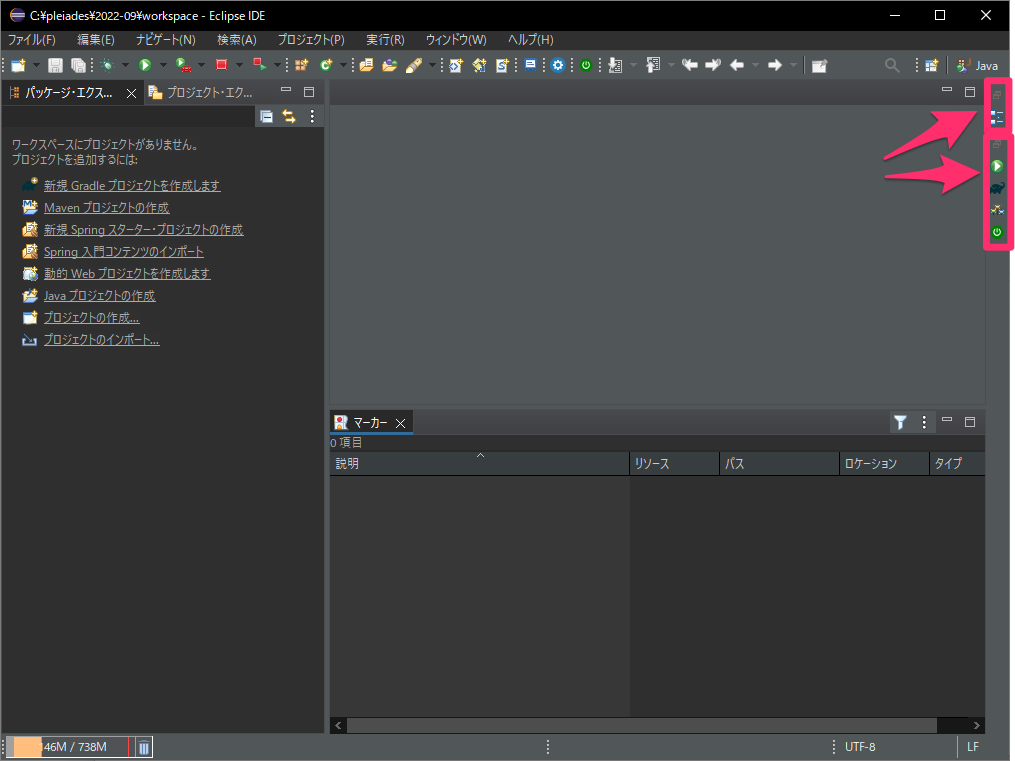Click Java プロジェクトの作成 link
The image size is (1015, 761).
100,296
